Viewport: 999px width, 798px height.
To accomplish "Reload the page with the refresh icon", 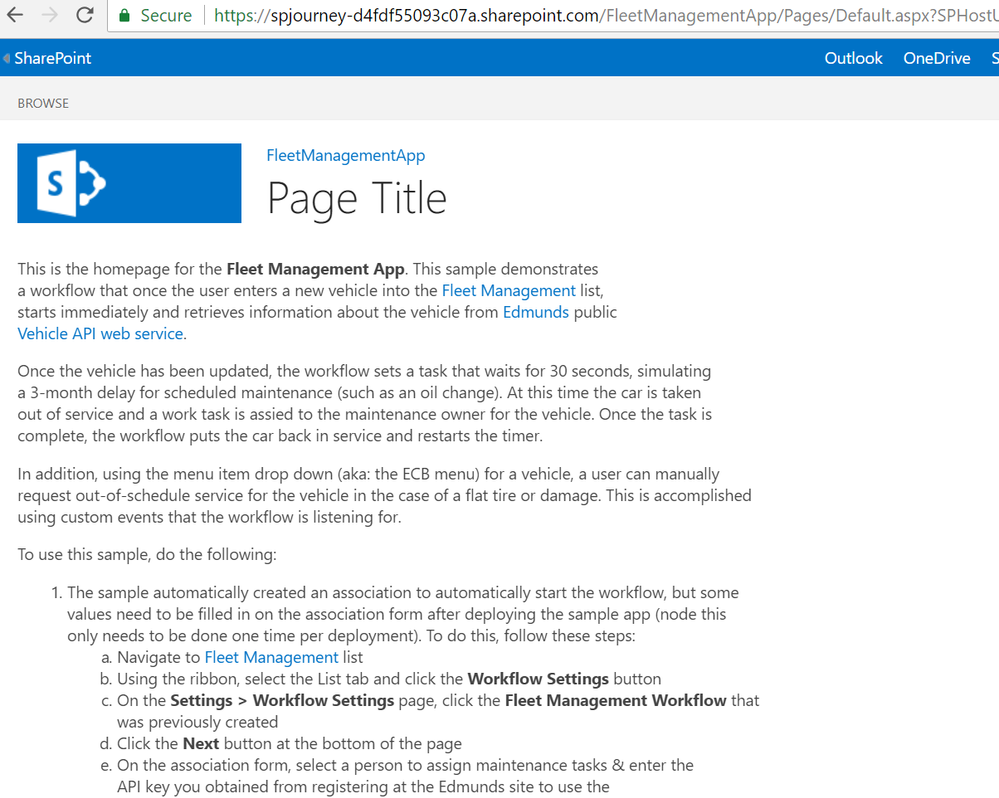I will (84, 15).
